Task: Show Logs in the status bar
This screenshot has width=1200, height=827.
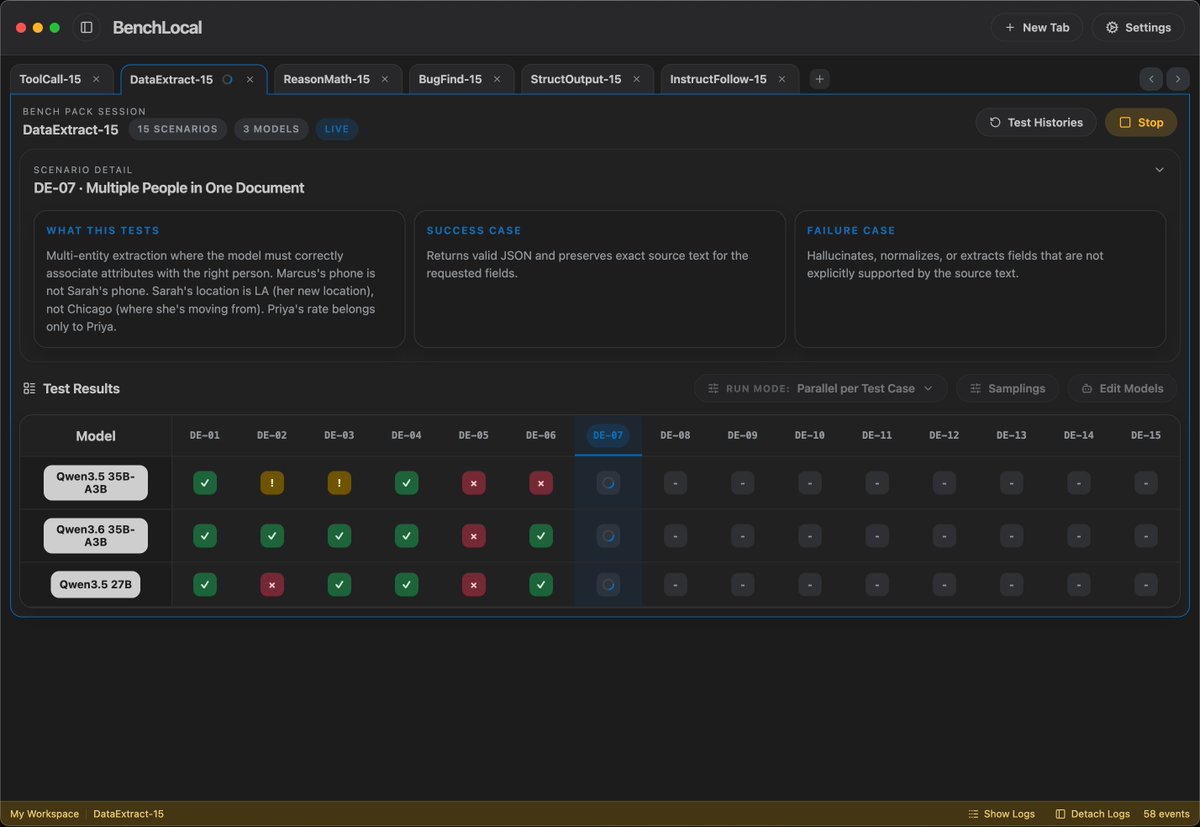Action: pyautogui.click(x=1001, y=814)
